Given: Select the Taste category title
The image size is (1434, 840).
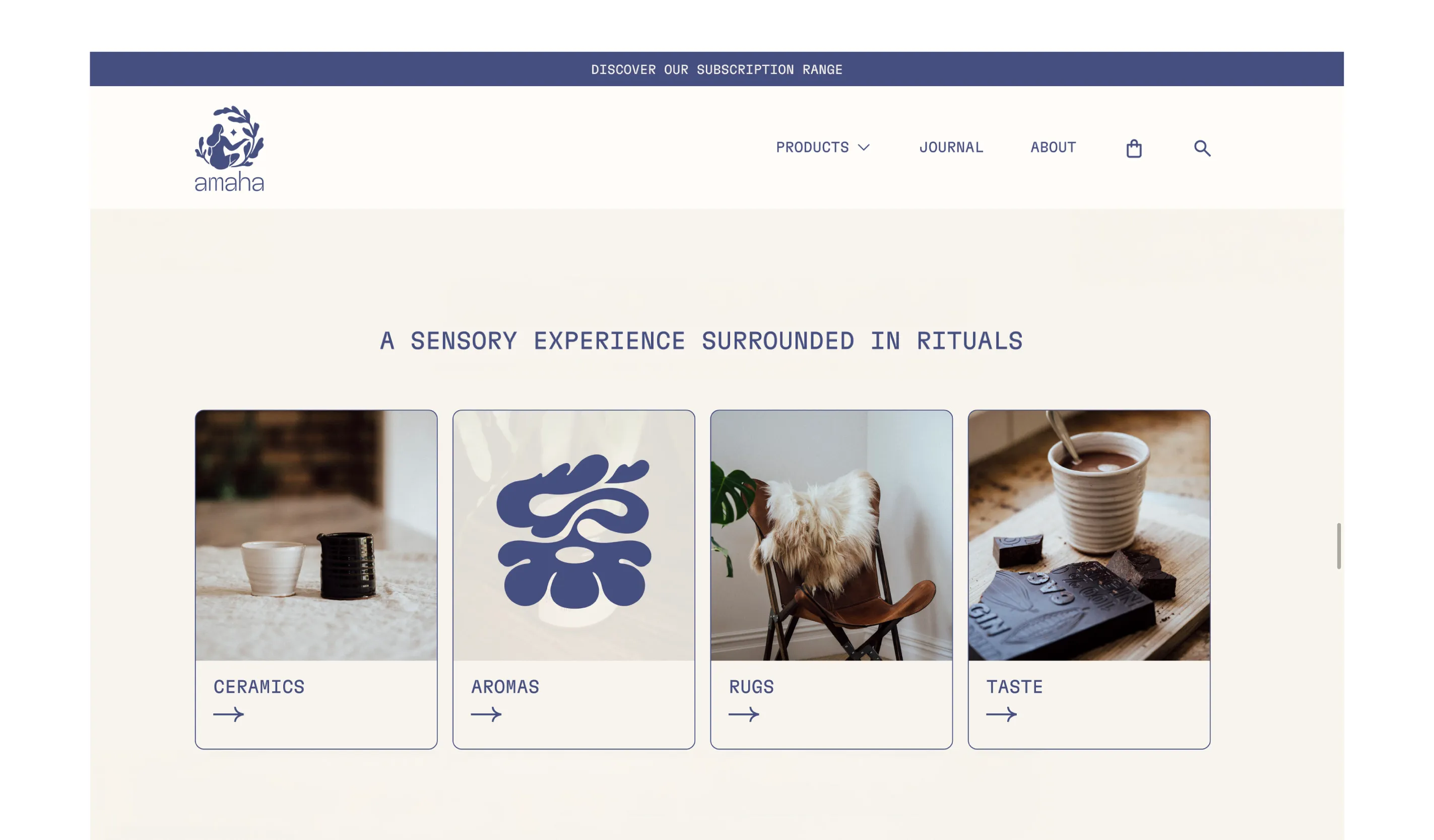Looking at the screenshot, I should tap(1014, 686).
